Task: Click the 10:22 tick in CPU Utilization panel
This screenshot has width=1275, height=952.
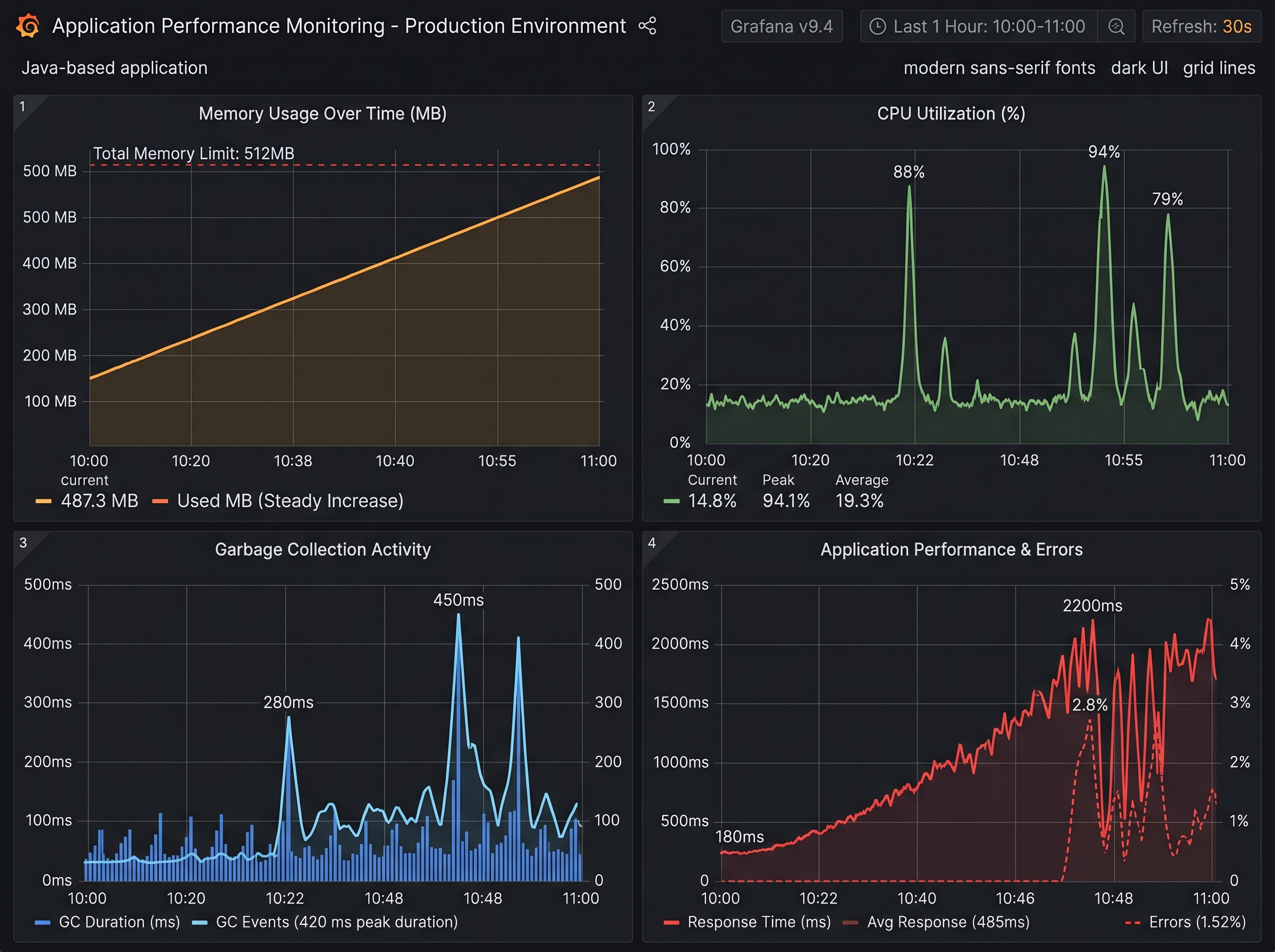Action: coord(914,460)
